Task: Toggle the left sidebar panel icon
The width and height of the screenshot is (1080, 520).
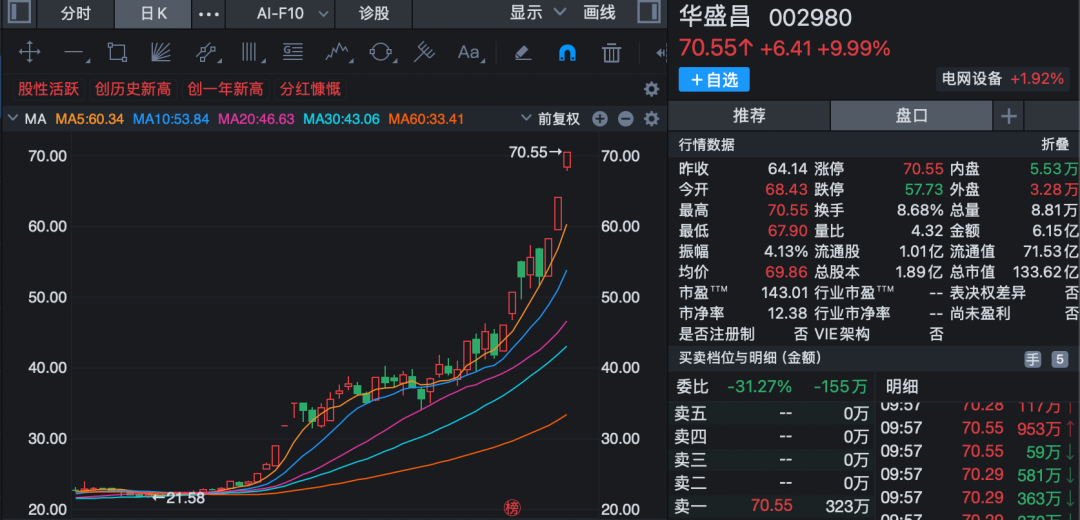Action: (18, 13)
